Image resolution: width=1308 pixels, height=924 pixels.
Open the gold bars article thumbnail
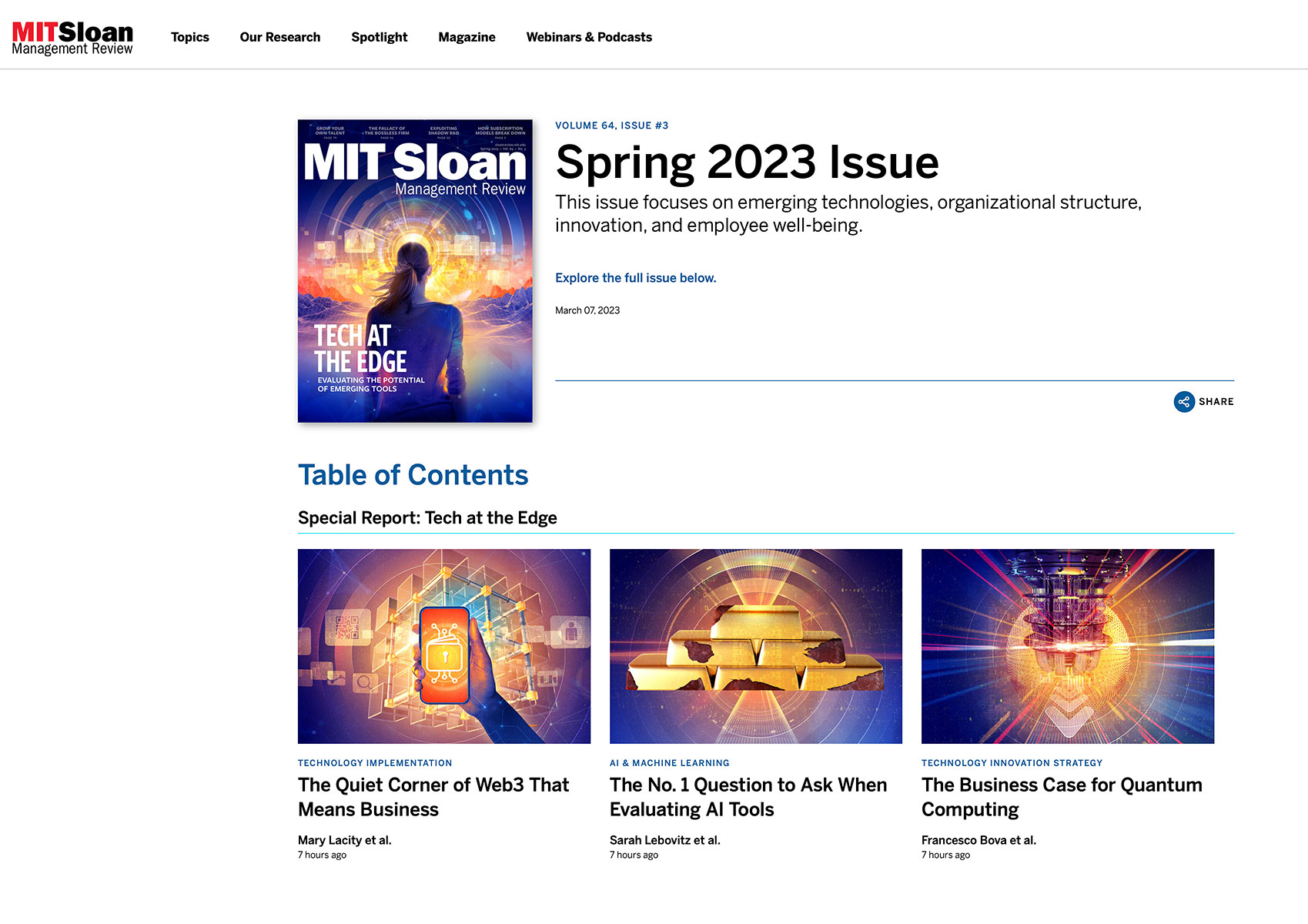pyautogui.click(x=756, y=646)
